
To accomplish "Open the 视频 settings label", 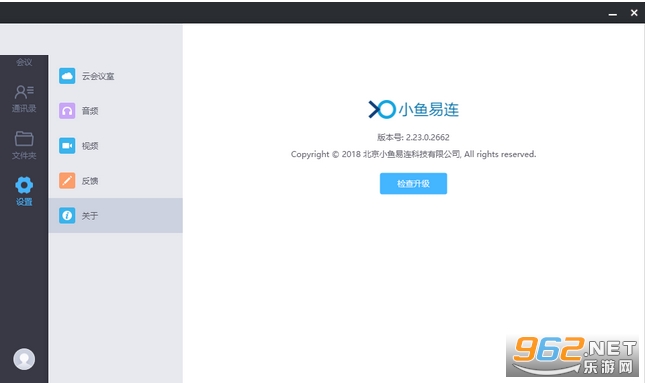I will click(90, 146).
